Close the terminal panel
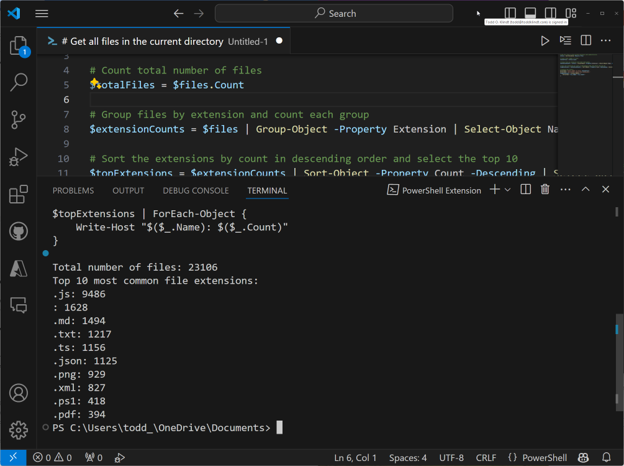624x466 pixels. (x=605, y=189)
